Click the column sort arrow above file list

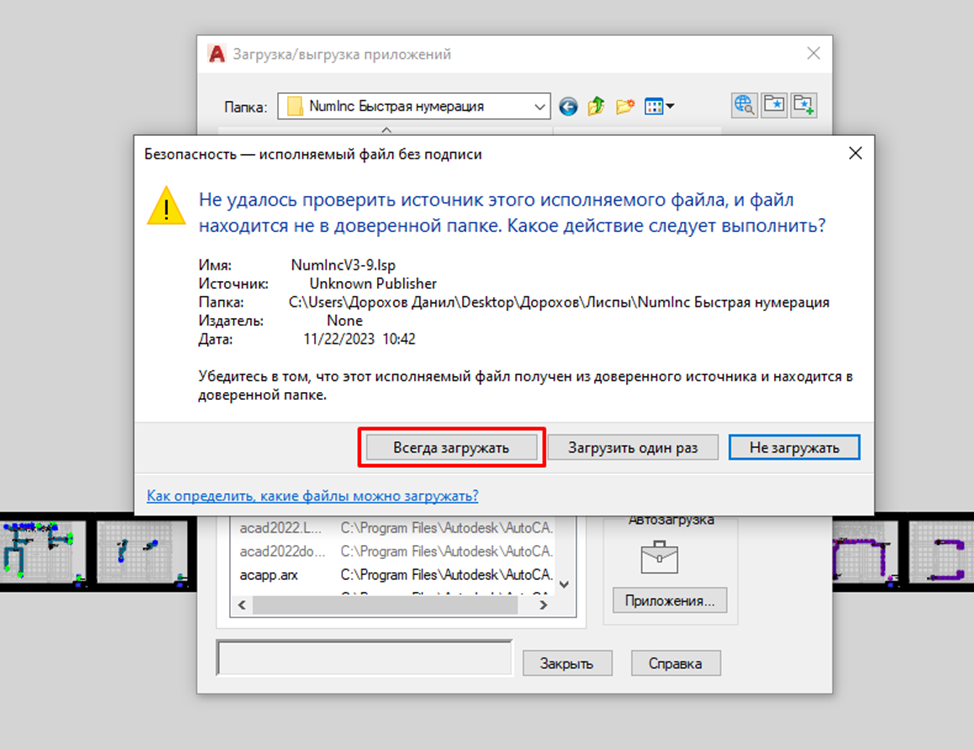click(386, 130)
